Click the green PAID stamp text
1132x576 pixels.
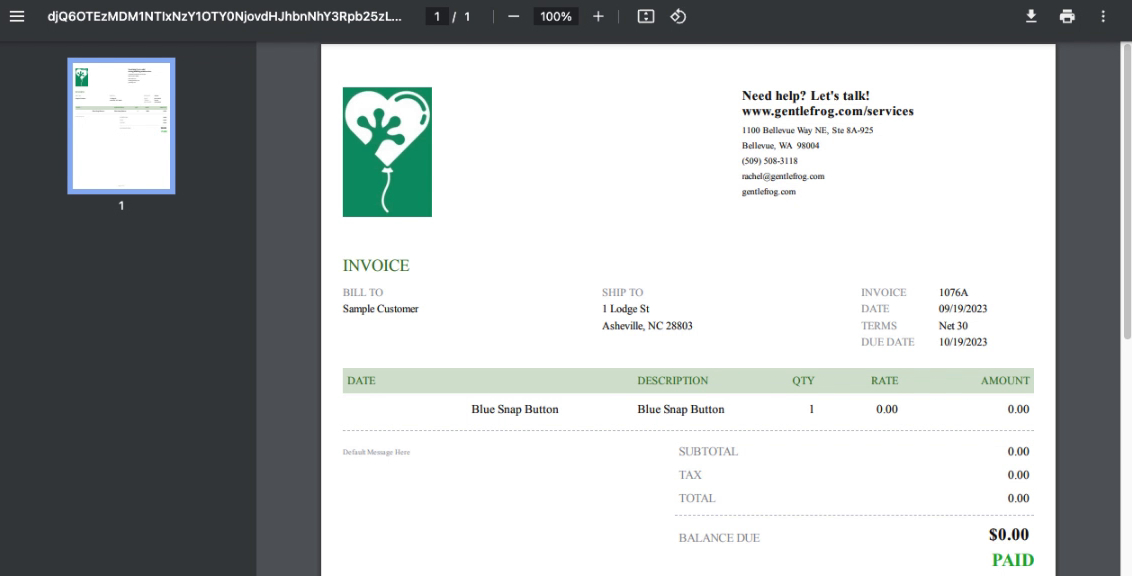point(1013,560)
